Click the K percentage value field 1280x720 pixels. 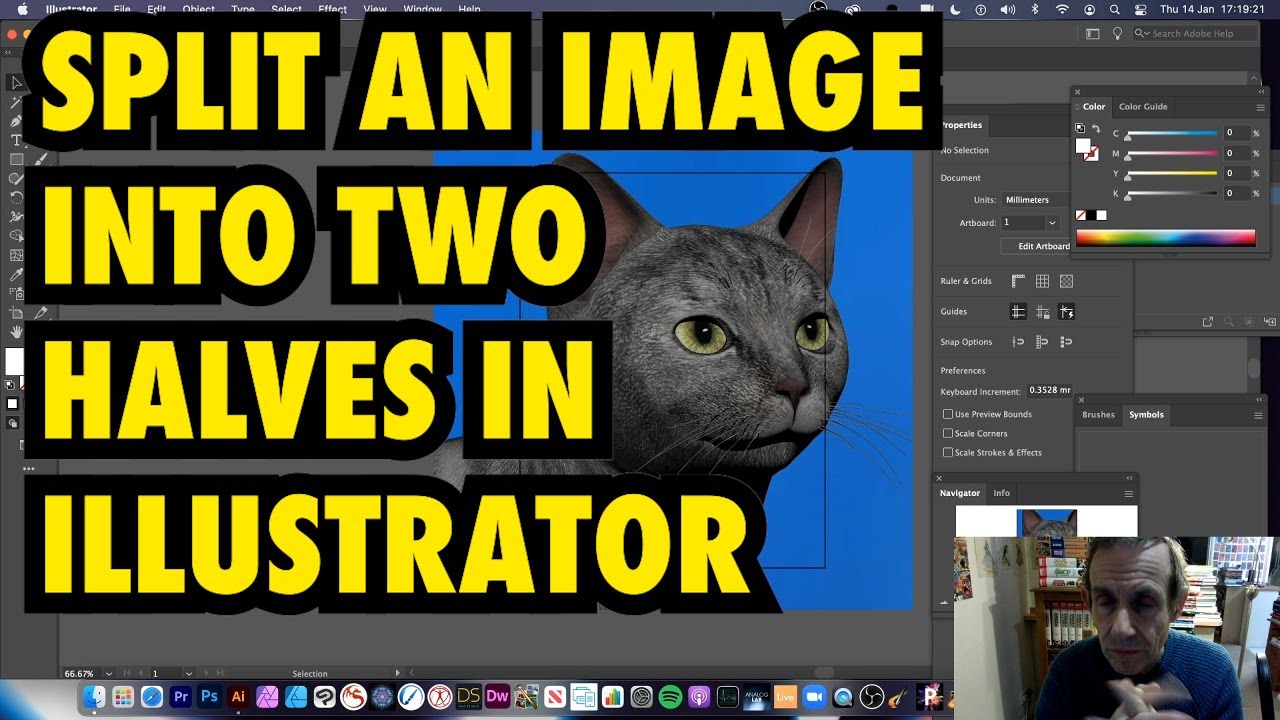point(1237,193)
